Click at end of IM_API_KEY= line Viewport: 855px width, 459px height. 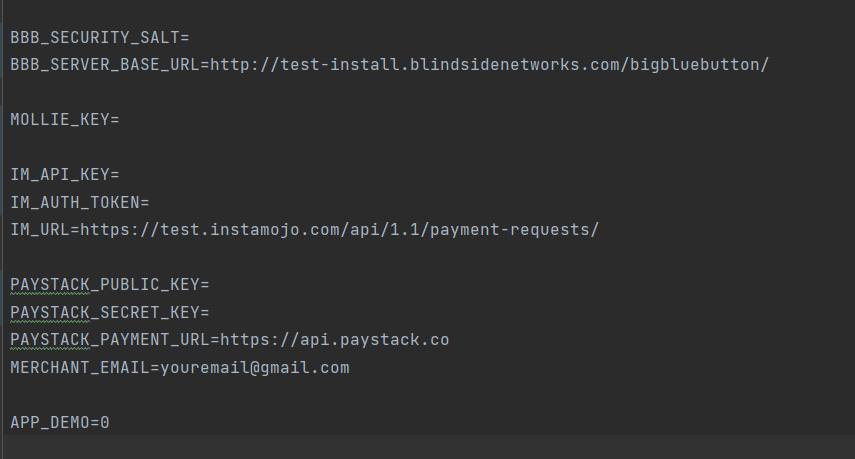click(120, 175)
